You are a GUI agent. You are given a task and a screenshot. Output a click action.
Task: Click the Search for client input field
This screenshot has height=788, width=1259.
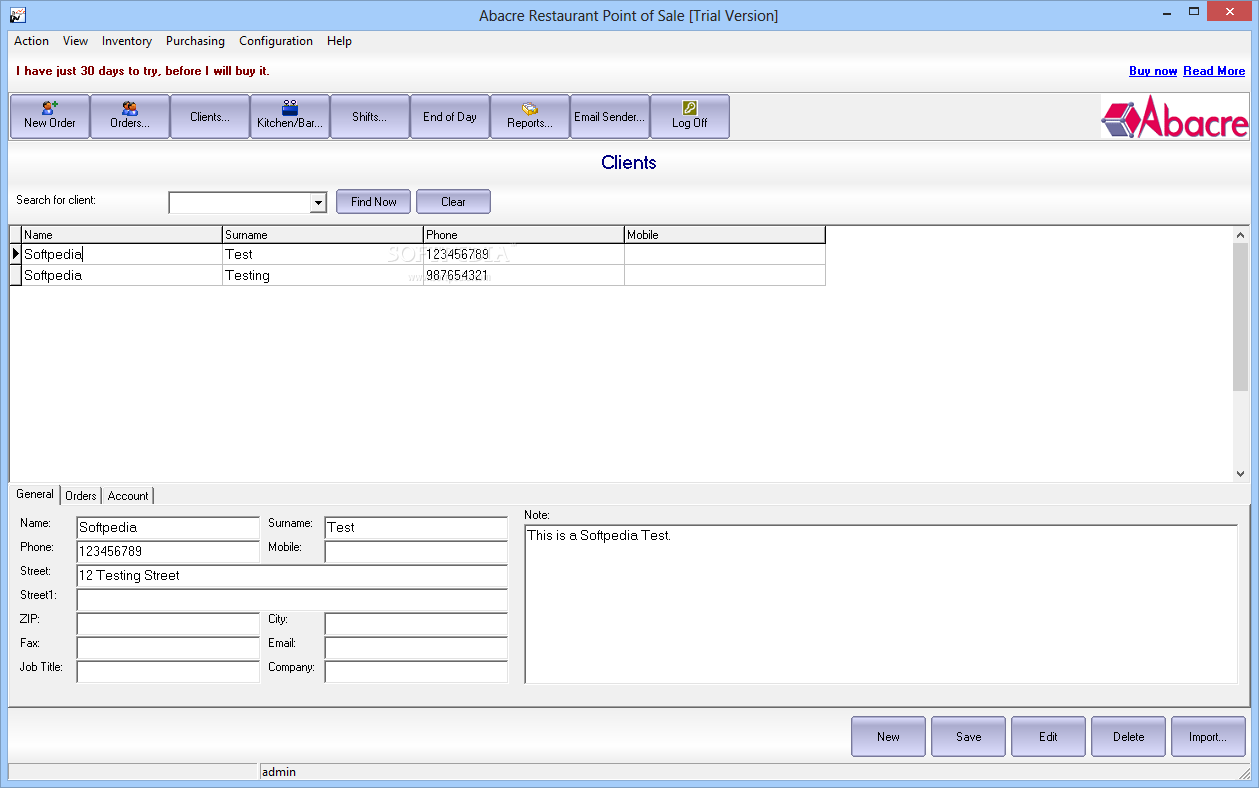click(240, 203)
